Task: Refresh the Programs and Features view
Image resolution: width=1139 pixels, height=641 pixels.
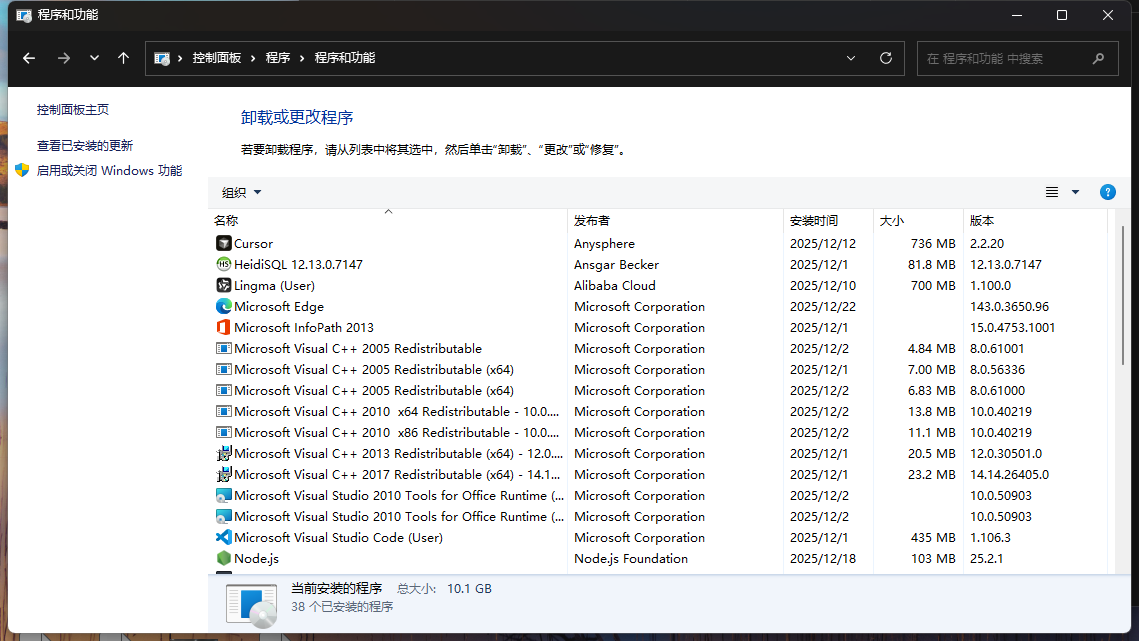Action: pyautogui.click(x=885, y=58)
